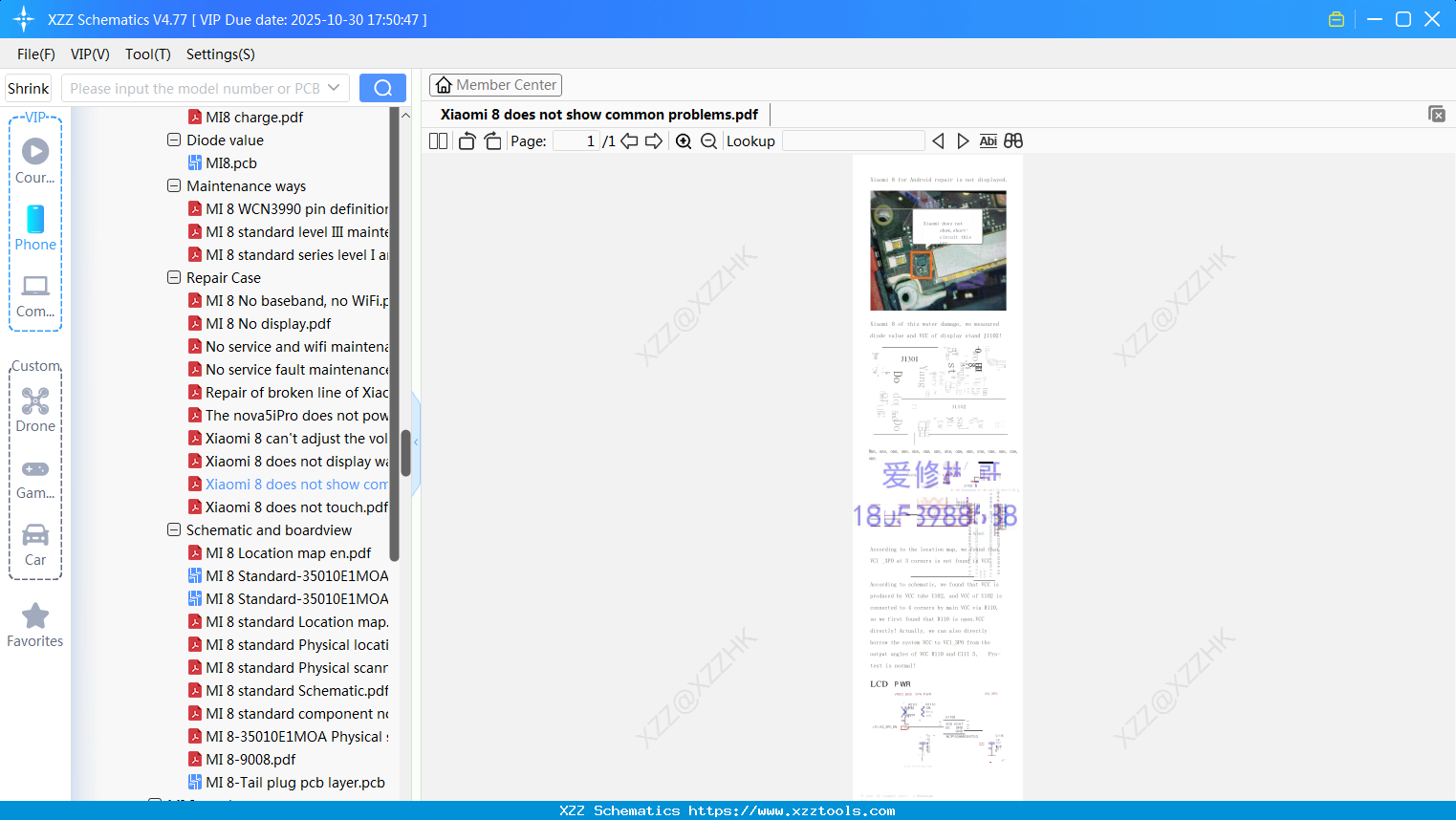Collapse the Maintenance ways folder
Image resolution: width=1456 pixels, height=820 pixels.
(x=174, y=185)
